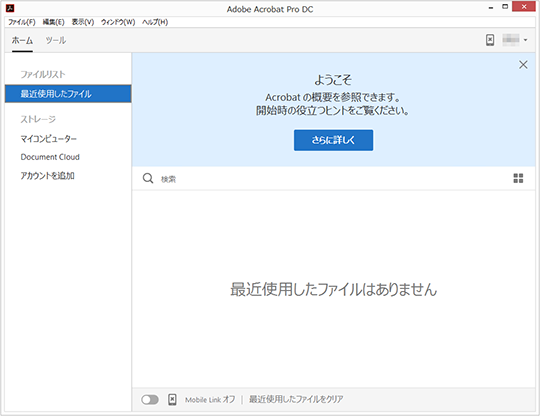Open マイコンピューター storage
The width and height of the screenshot is (540, 416).
point(49,139)
